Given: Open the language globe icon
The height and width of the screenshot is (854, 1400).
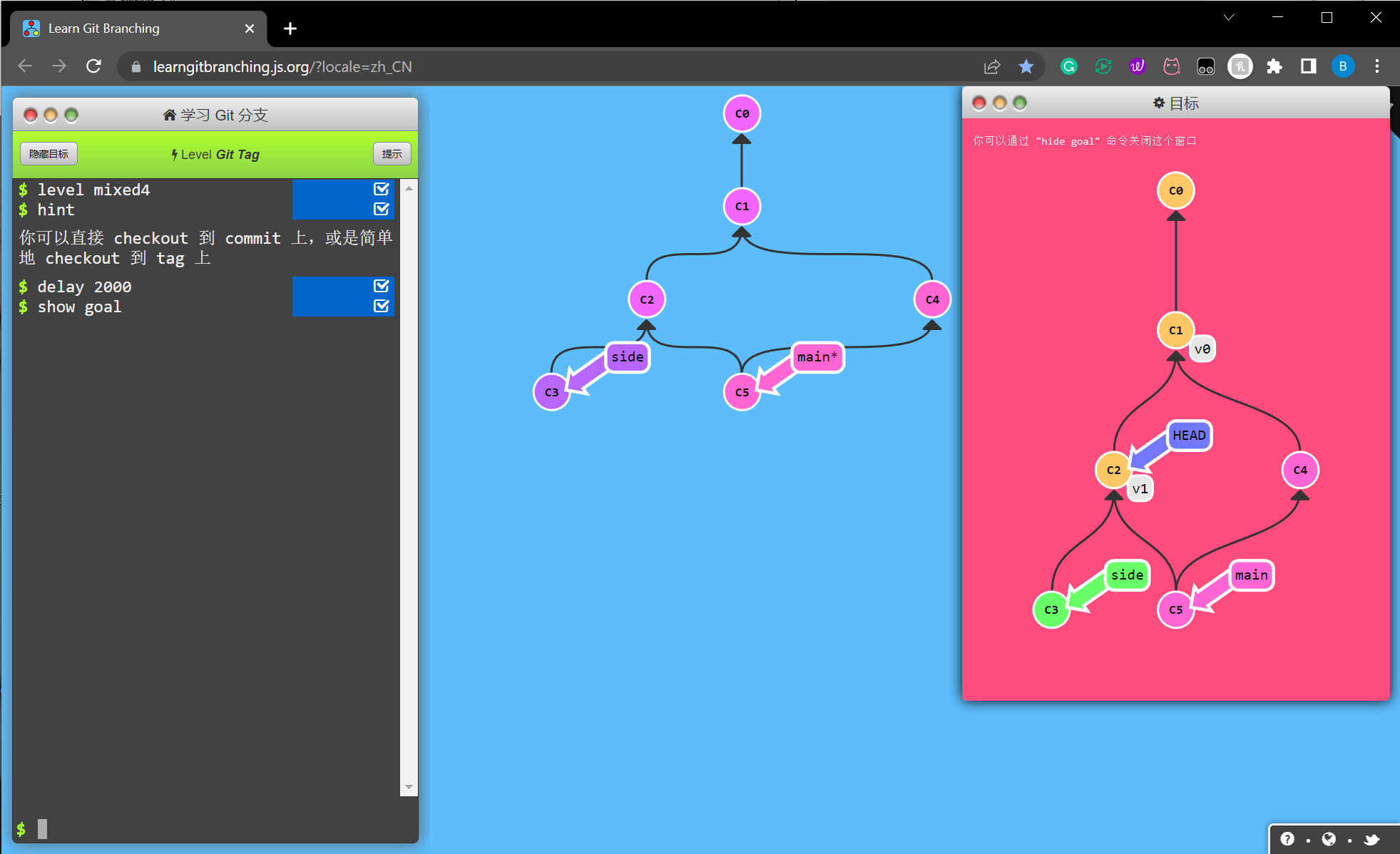Looking at the screenshot, I should (x=1328, y=839).
